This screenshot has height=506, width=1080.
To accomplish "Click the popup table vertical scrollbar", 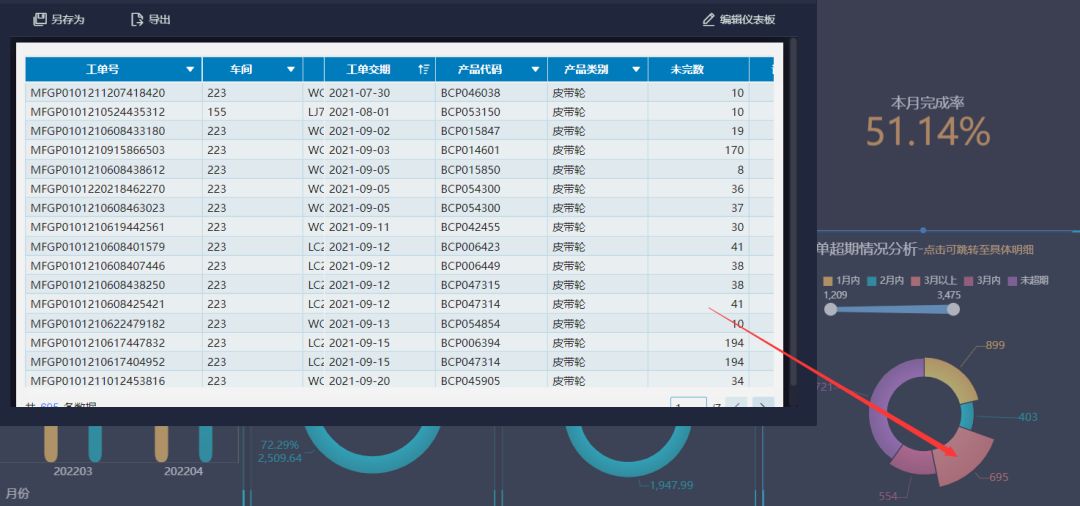I will point(793,211).
